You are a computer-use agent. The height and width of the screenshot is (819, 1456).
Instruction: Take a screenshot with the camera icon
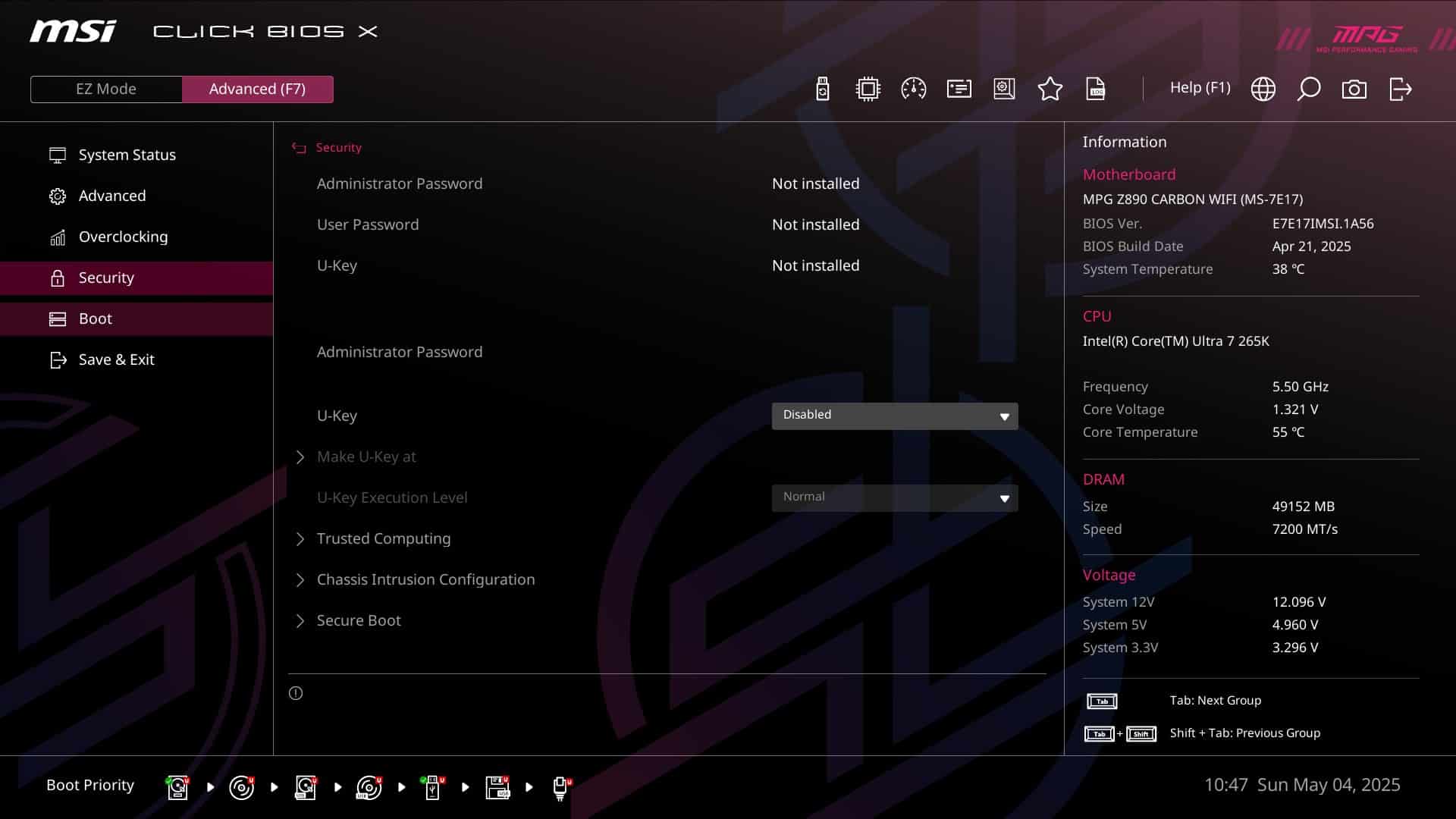click(x=1354, y=89)
